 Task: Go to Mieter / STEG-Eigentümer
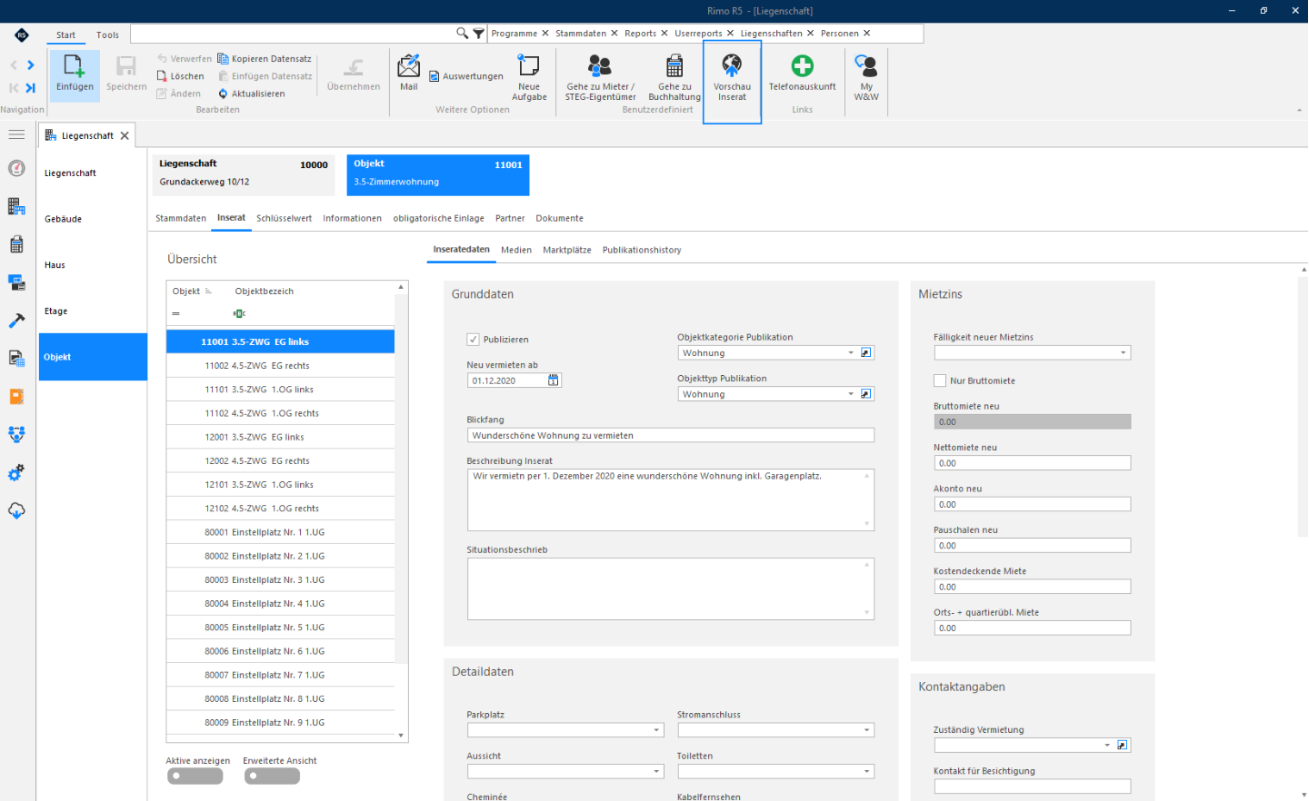point(600,77)
